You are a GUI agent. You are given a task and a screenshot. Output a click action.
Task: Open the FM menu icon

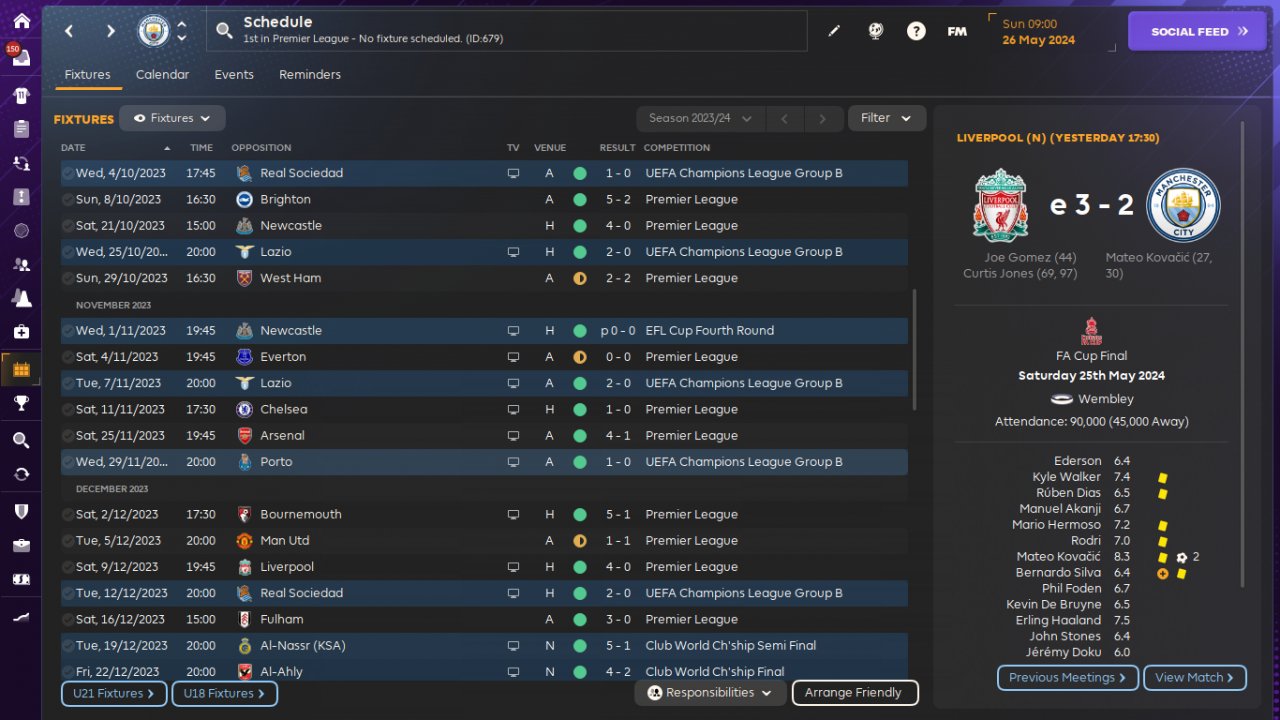[x=957, y=31]
